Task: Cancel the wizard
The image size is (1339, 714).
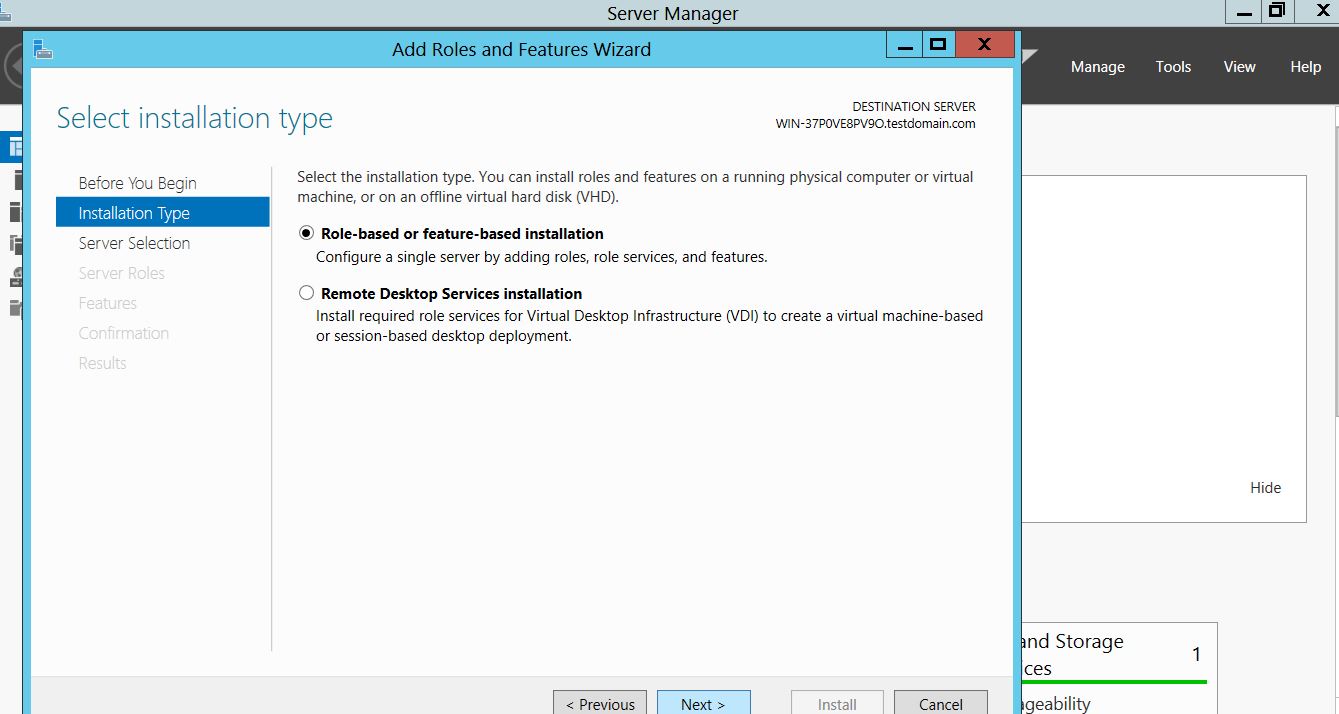Action: click(940, 703)
